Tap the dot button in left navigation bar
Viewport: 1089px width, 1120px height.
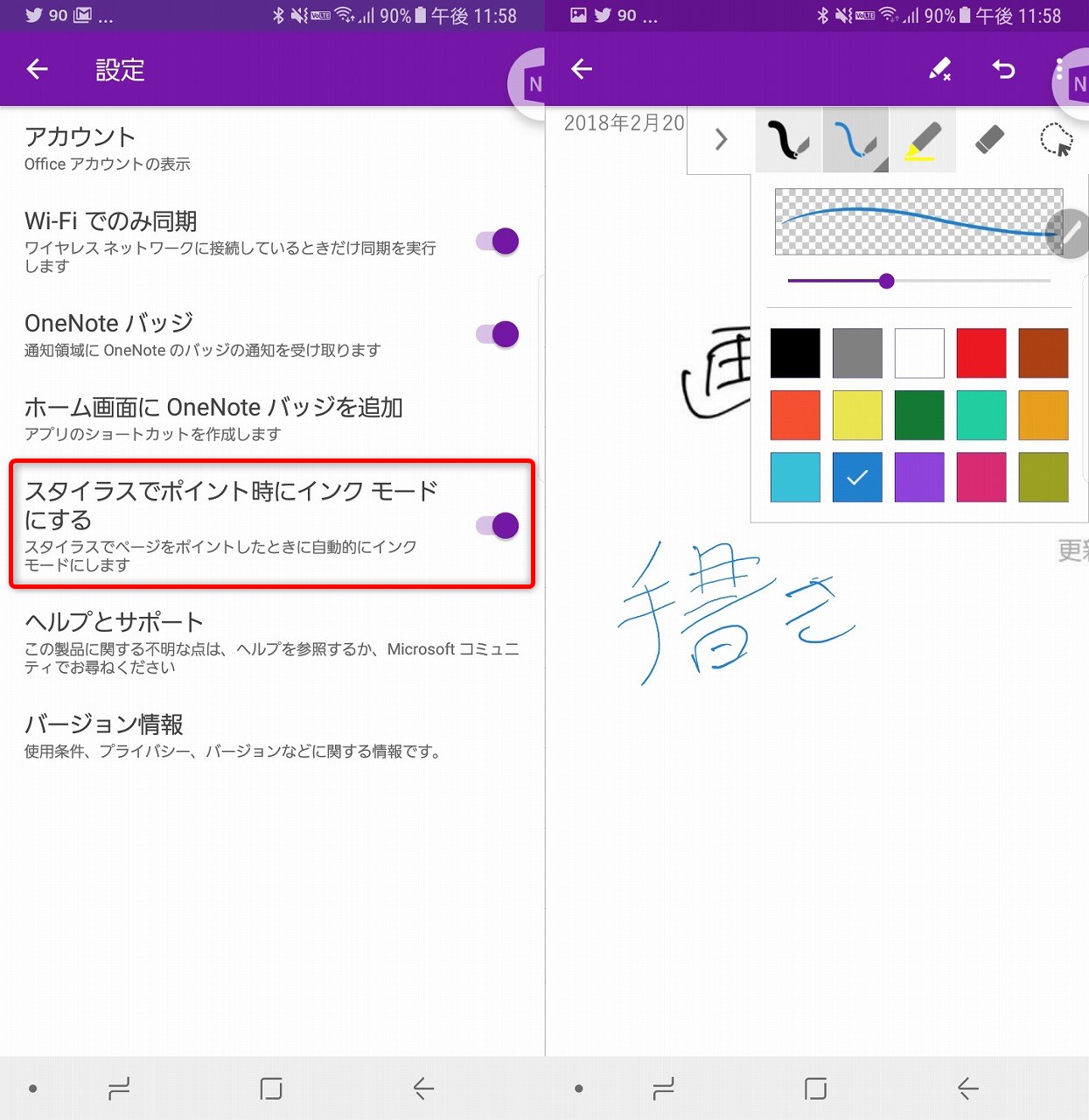coord(32,1088)
